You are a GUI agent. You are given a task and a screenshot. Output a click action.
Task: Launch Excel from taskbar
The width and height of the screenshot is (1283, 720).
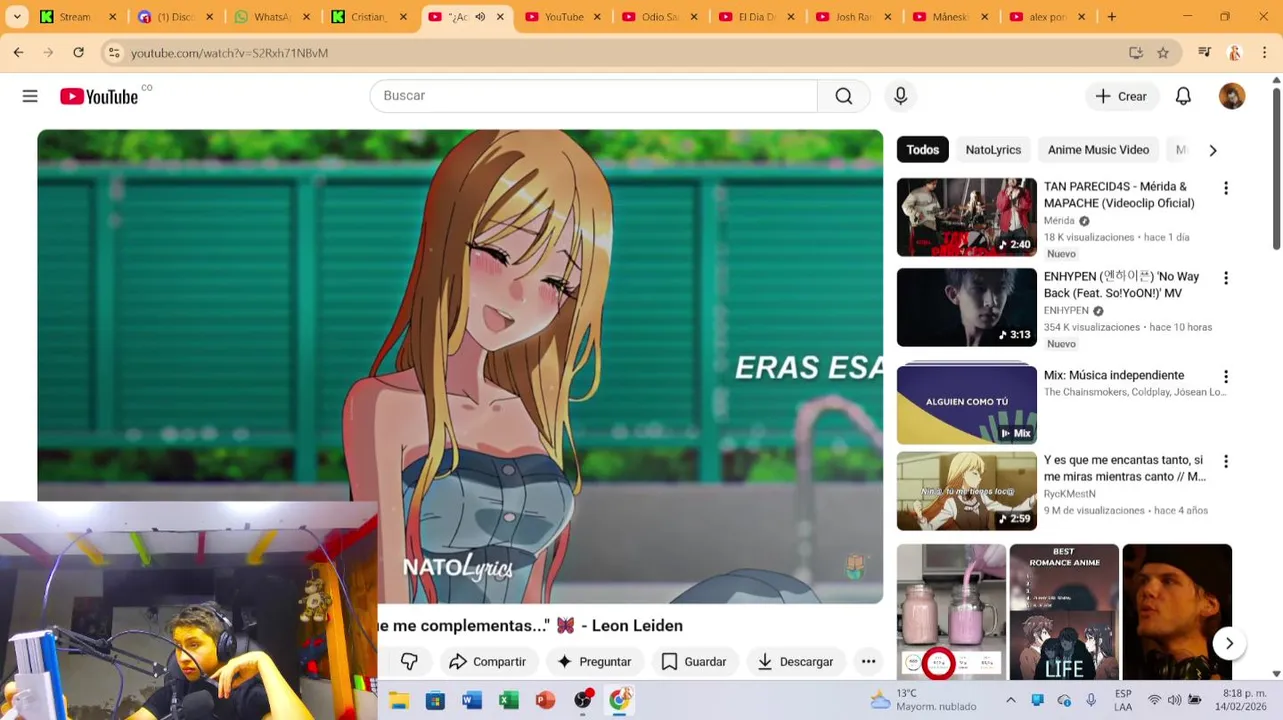508,700
